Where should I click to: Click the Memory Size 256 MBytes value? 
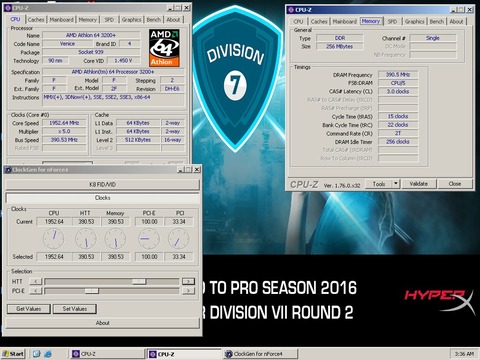point(339,46)
